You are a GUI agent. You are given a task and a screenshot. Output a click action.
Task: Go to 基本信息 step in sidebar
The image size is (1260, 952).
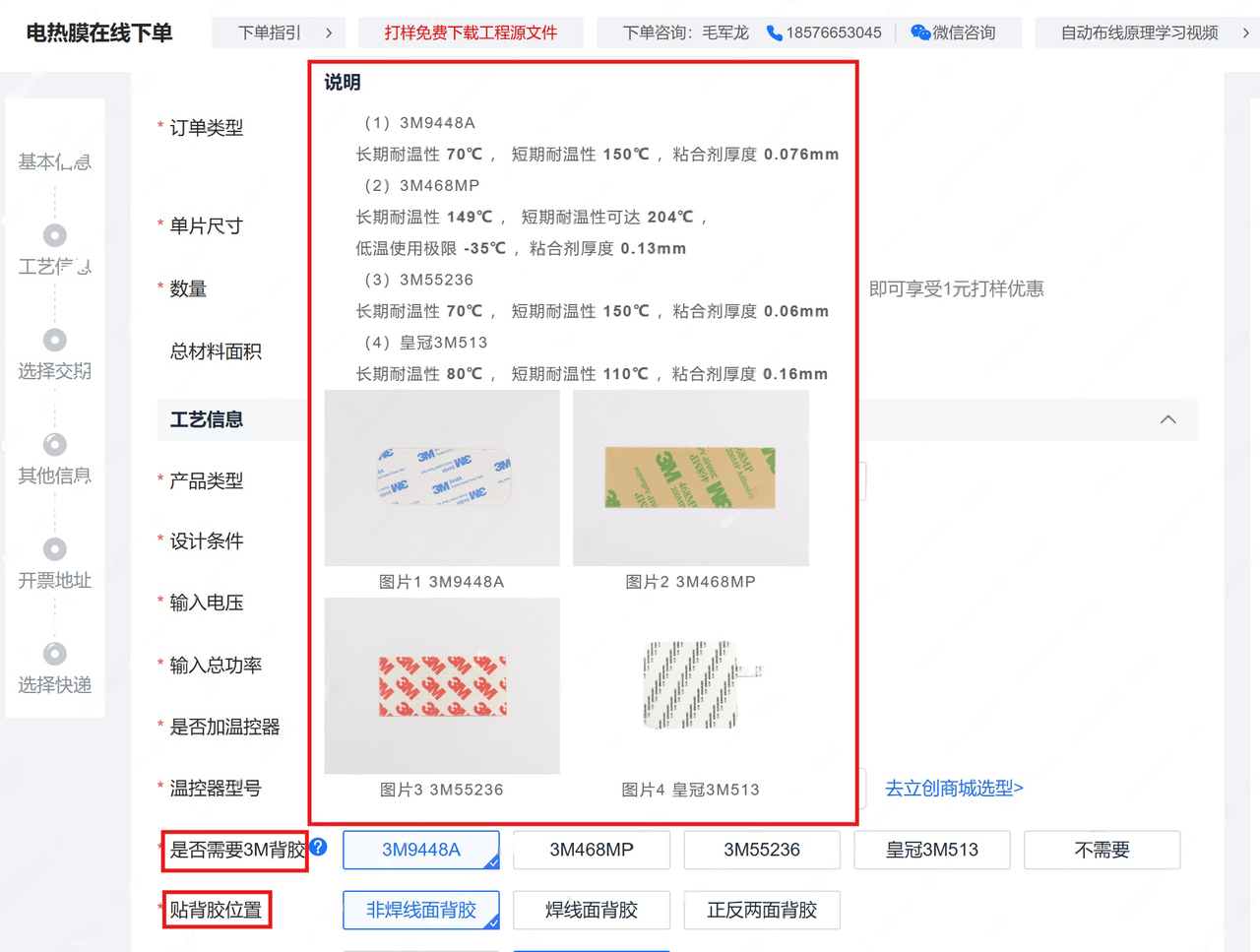55,161
